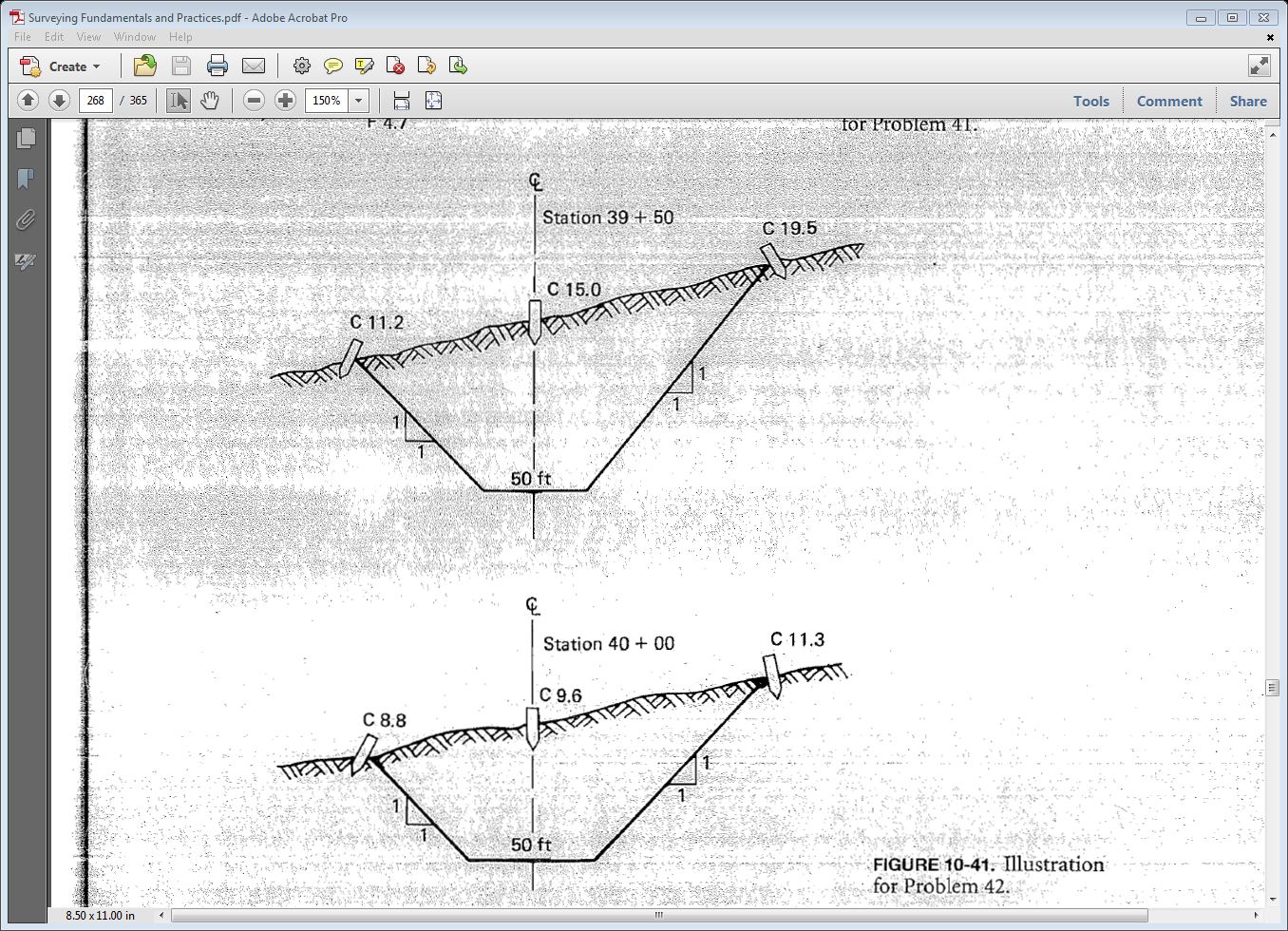Toggle Scrolling page display mode
Screen dimensions: 1288x931
[402, 100]
